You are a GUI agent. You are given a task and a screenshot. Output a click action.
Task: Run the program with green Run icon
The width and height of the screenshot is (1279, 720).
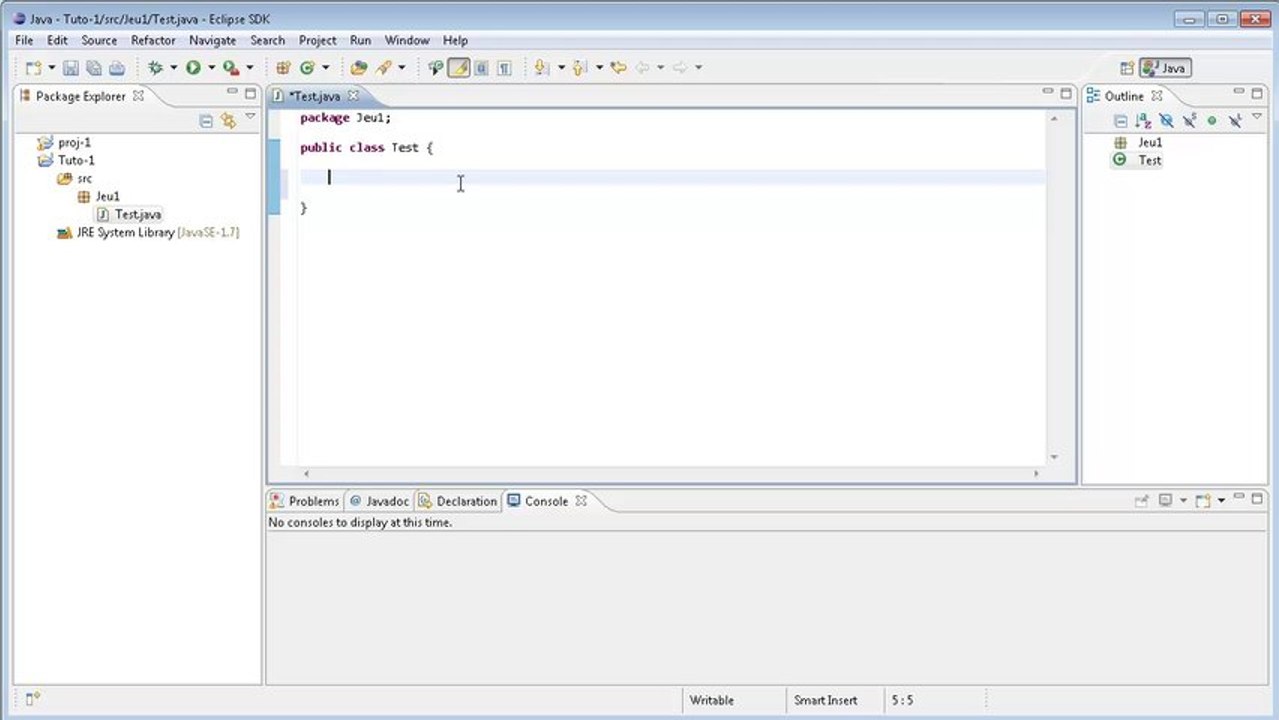tap(193, 68)
